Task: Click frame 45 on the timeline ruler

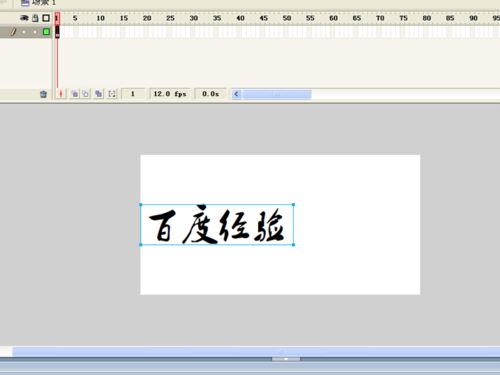Action: click(264, 18)
